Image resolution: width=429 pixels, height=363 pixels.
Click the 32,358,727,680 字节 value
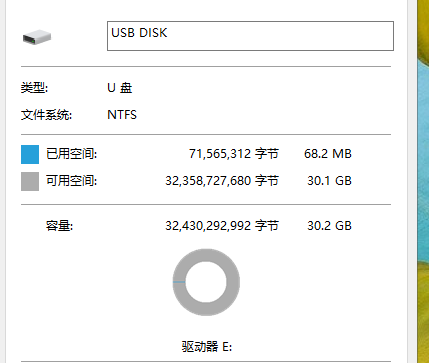(222, 181)
